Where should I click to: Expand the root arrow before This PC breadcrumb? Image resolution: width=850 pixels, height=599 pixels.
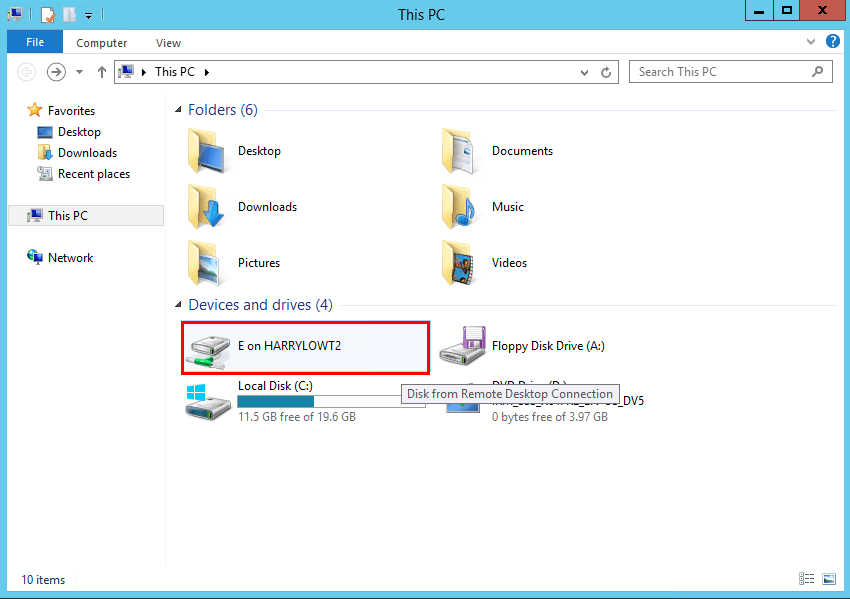coord(144,72)
